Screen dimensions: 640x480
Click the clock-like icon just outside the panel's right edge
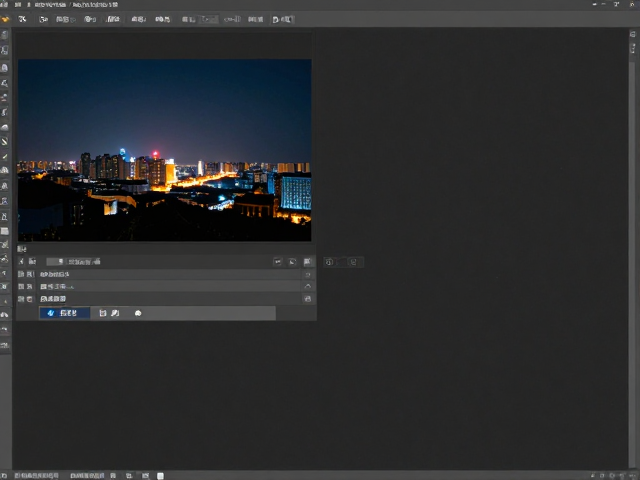(x=329, y=262)
